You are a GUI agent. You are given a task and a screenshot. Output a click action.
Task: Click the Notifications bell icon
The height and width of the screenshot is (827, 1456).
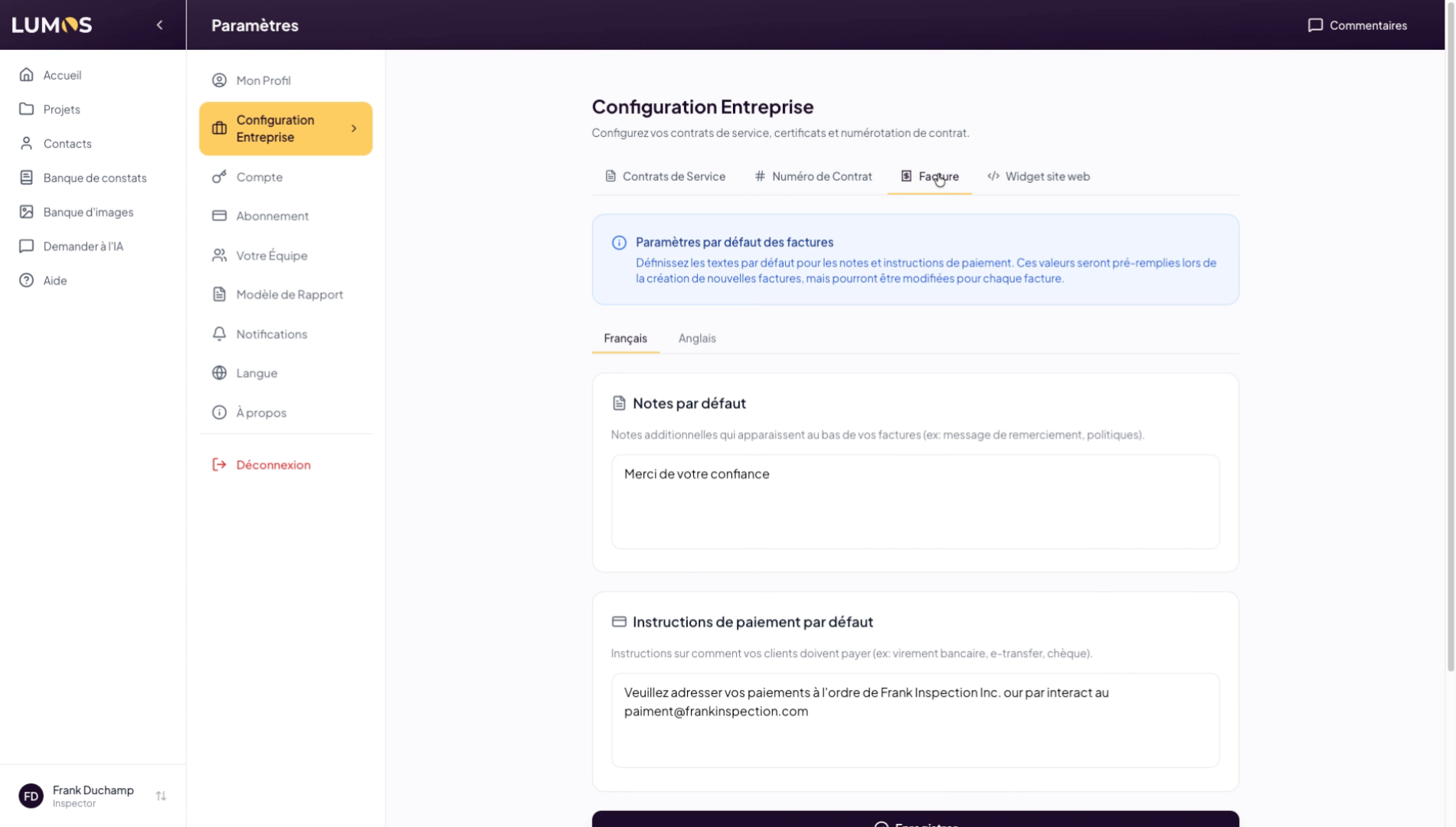point(219,334)
